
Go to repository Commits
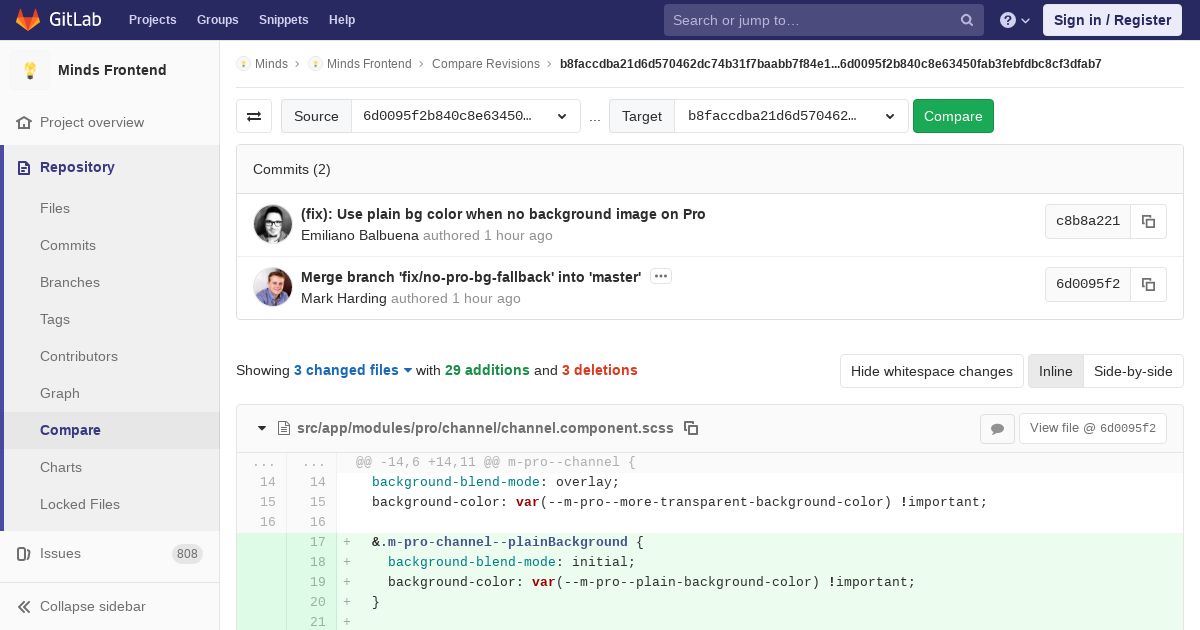(x=68, y=245)
